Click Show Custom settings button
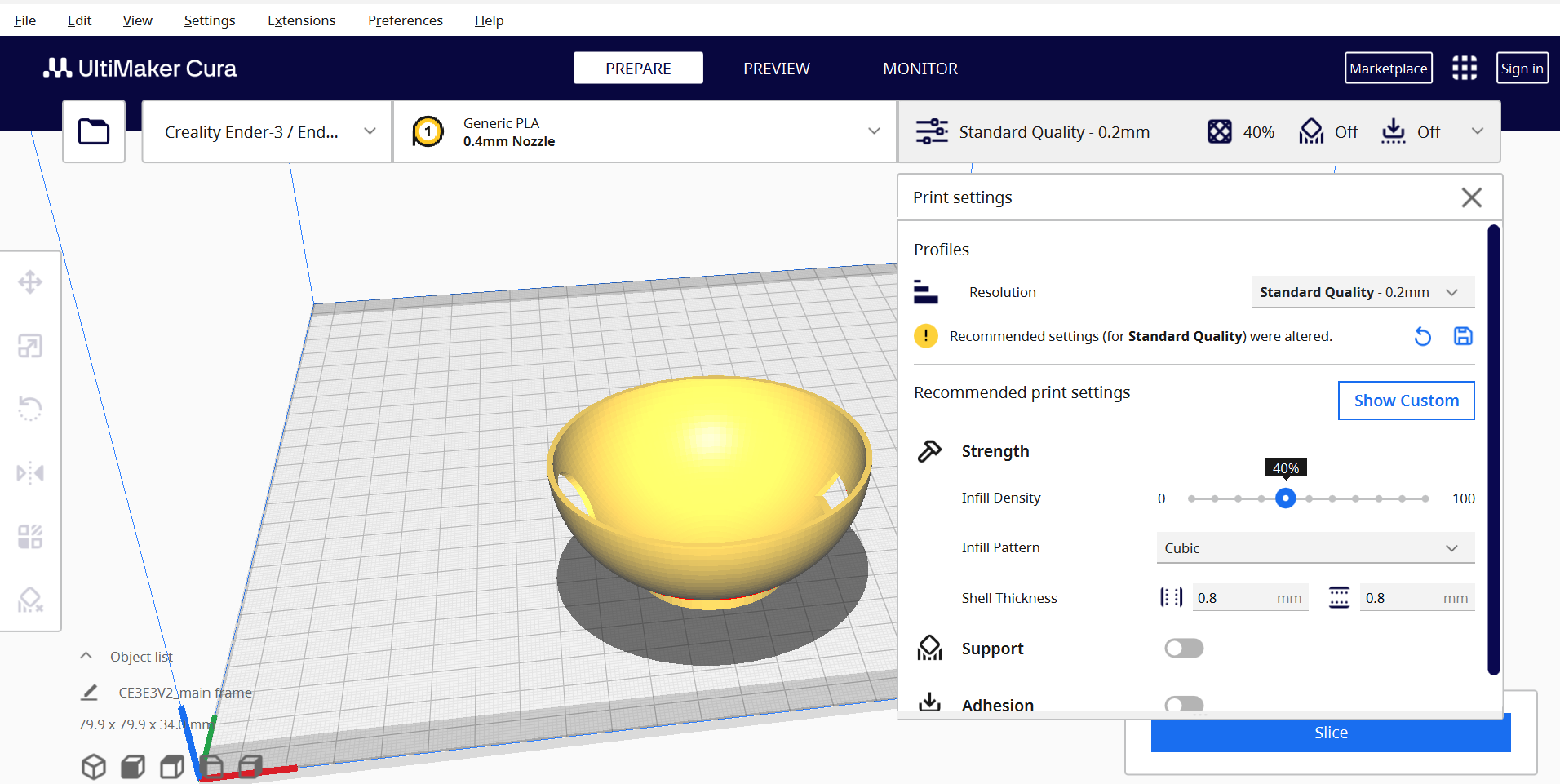Viewport: 1560px width, 784px height. [x=1406, y=401]
